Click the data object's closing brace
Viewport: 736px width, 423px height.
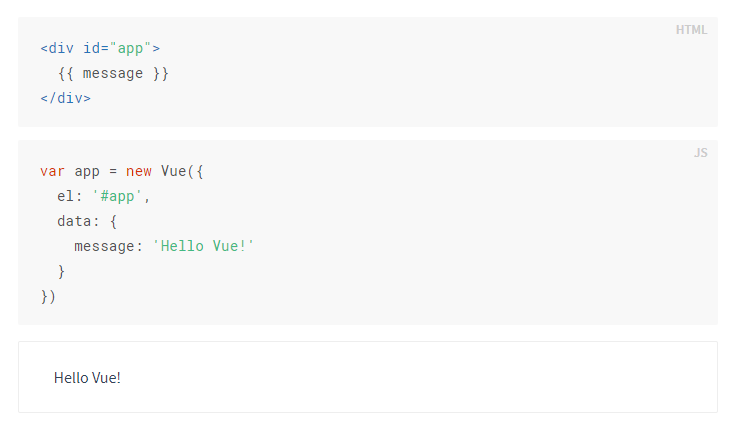coord(61,271)
